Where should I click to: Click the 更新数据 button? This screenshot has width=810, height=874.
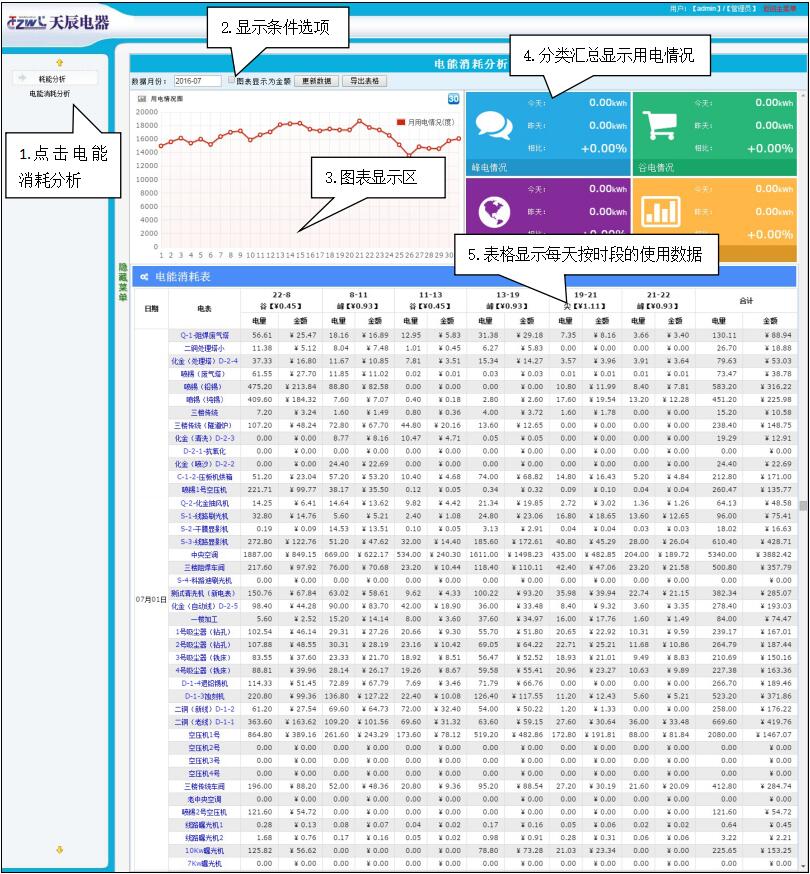pyautogui.click(x=317, y=81)
